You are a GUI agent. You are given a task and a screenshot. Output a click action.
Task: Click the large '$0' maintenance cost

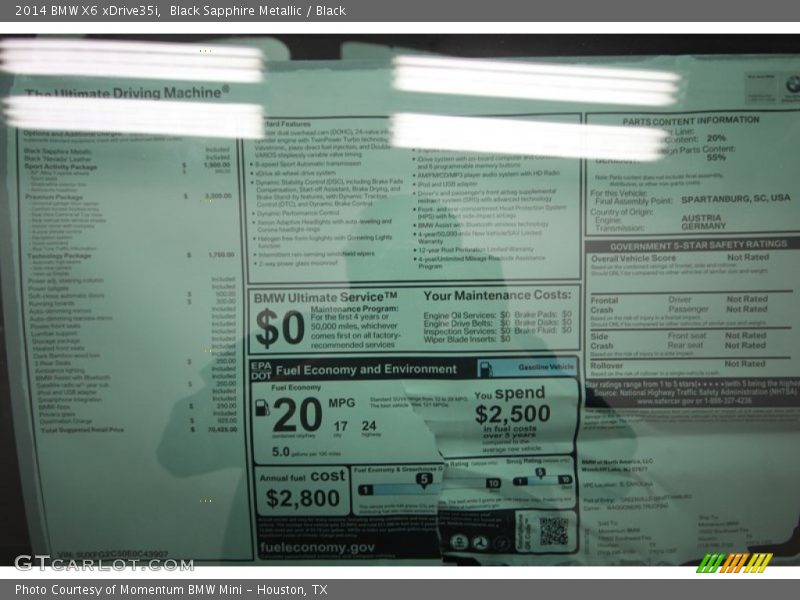(280, 328)
